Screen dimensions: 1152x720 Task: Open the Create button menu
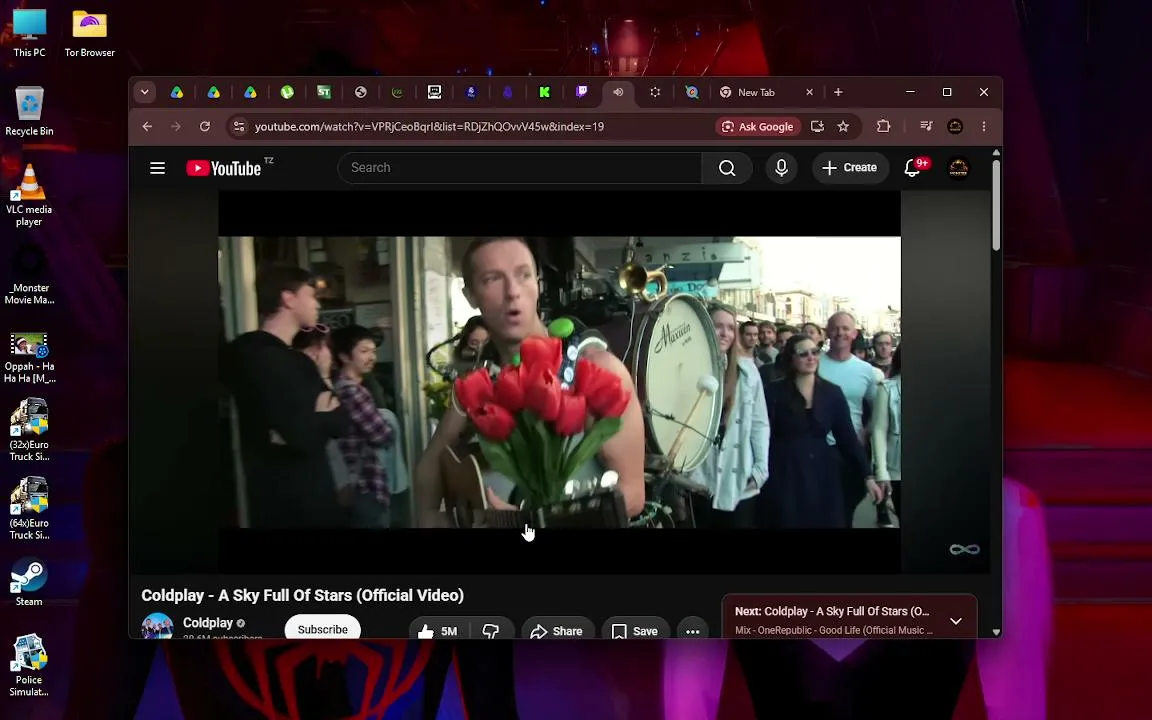click(x=849, y=168)
